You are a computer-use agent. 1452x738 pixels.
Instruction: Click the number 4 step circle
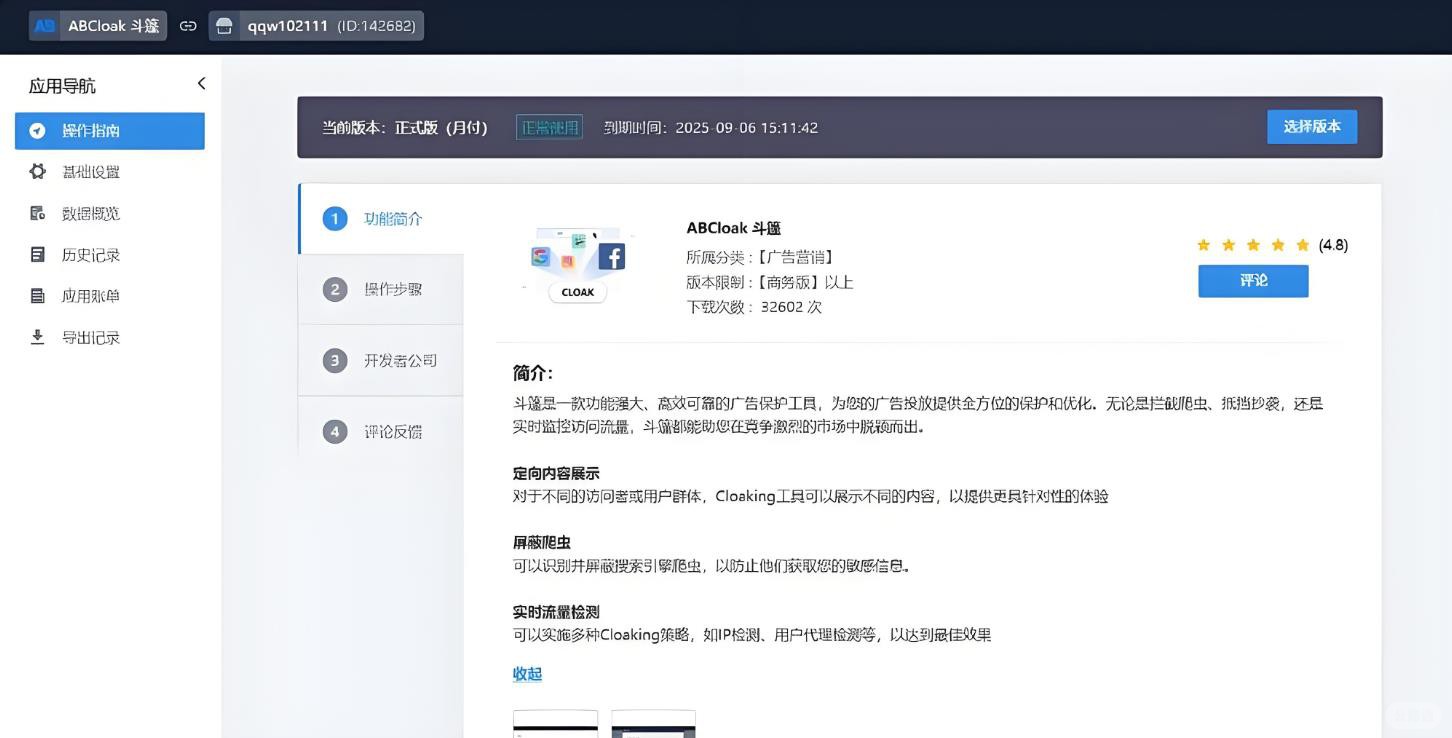(x=335, y=431)
